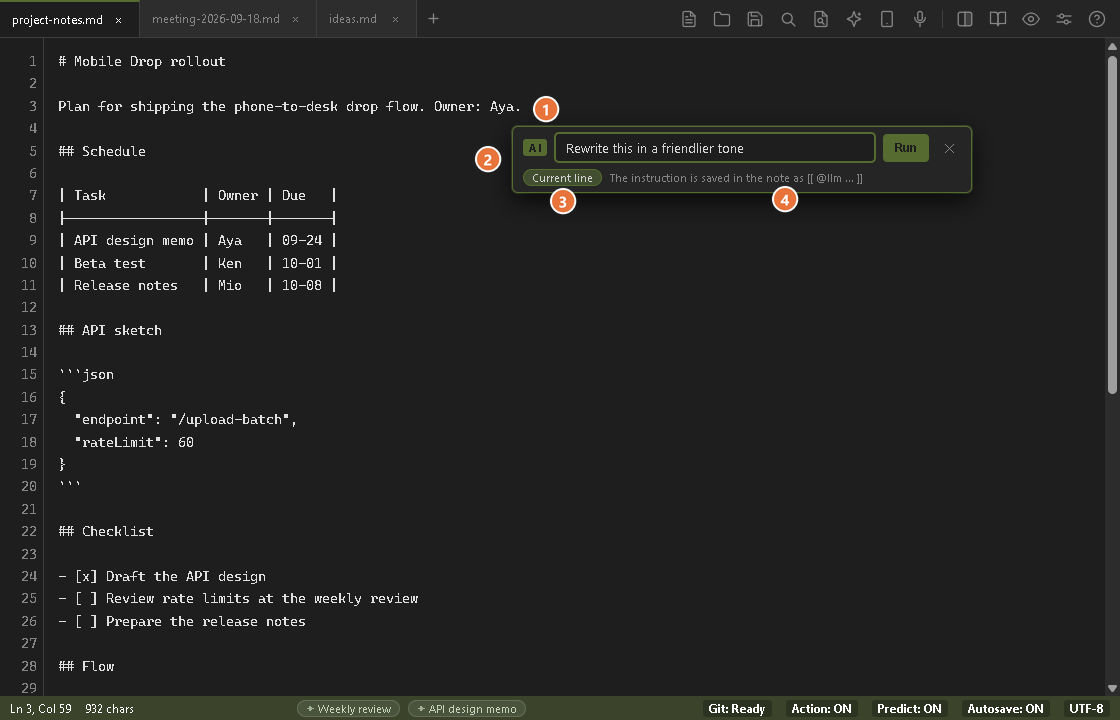Open reading mode book icon
The height and width of the screenshot is (720, 1120).
(x=998, y=19)
